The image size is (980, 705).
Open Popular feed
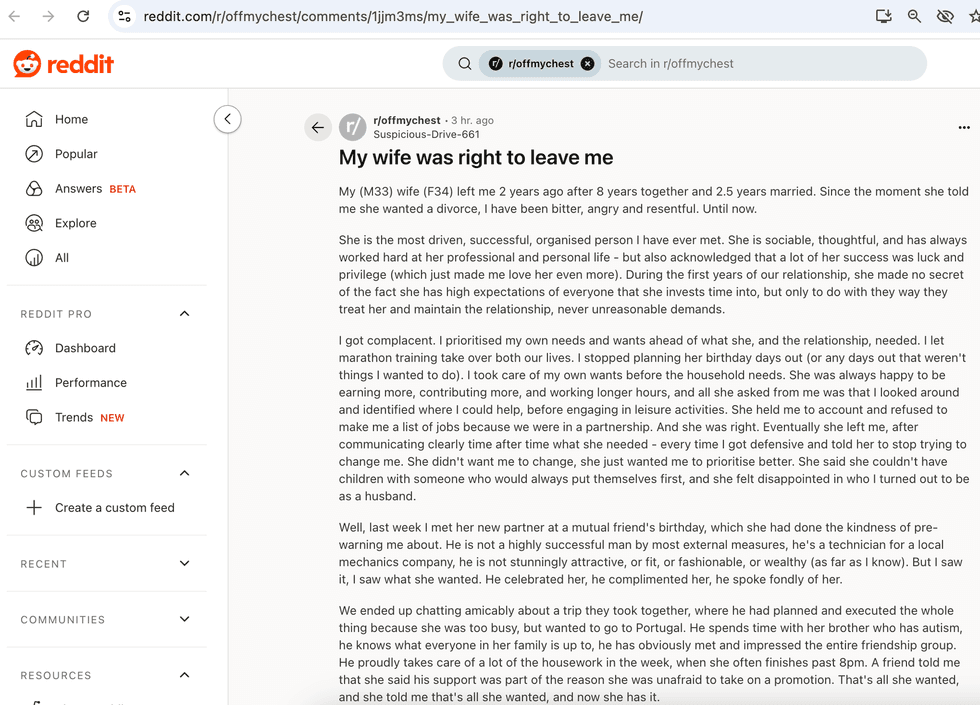[76, 154]
